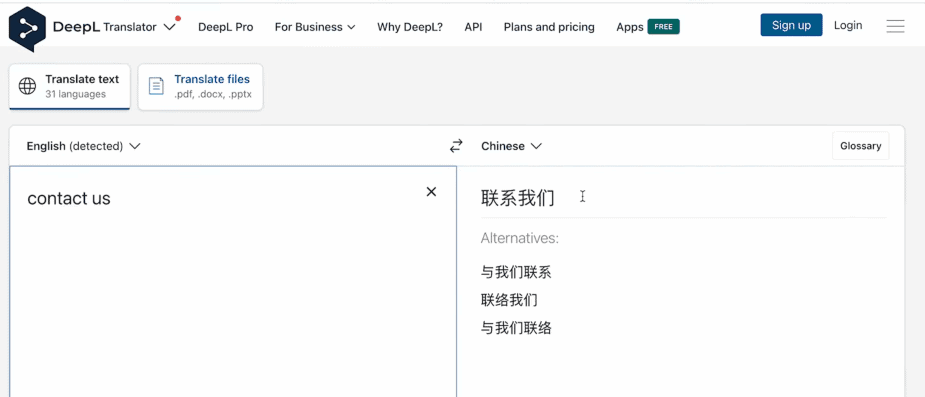Choose alternative 与我们联系
The image size is (925, 397).
[x=516, y=272]
